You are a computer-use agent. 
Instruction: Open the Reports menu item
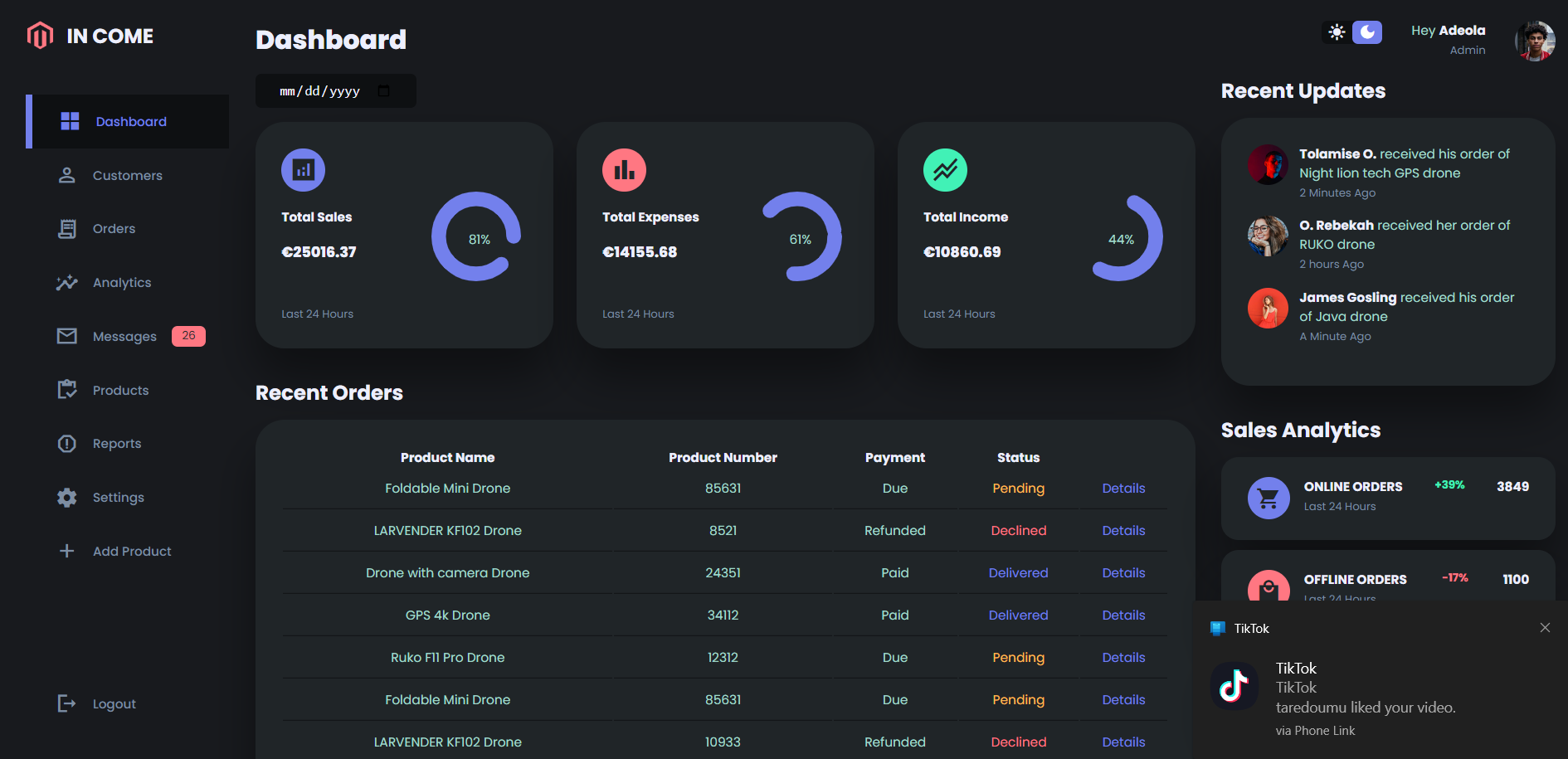pos(128,444)
